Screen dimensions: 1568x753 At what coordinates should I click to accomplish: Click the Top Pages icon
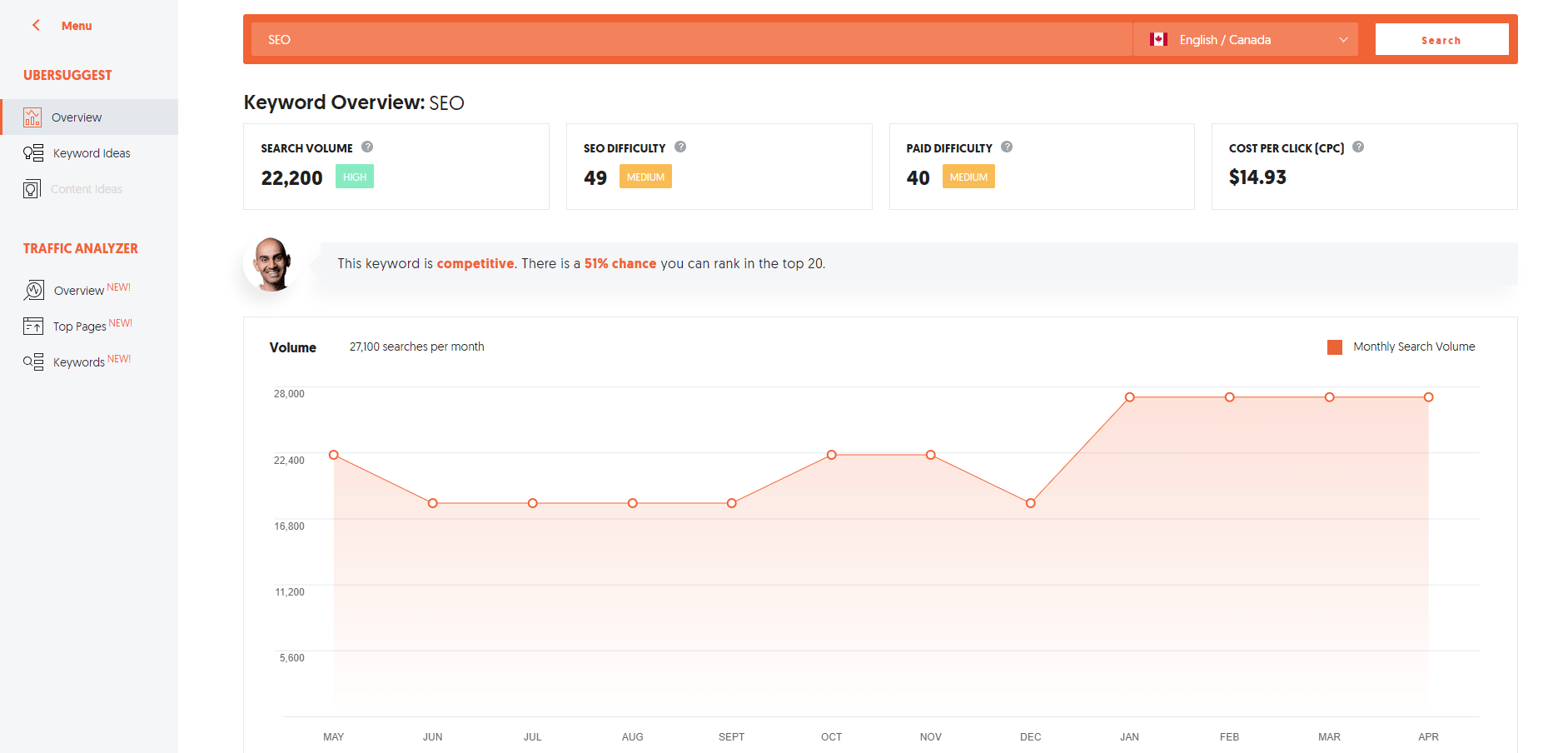pyautogui.click(x=33, y=326)
